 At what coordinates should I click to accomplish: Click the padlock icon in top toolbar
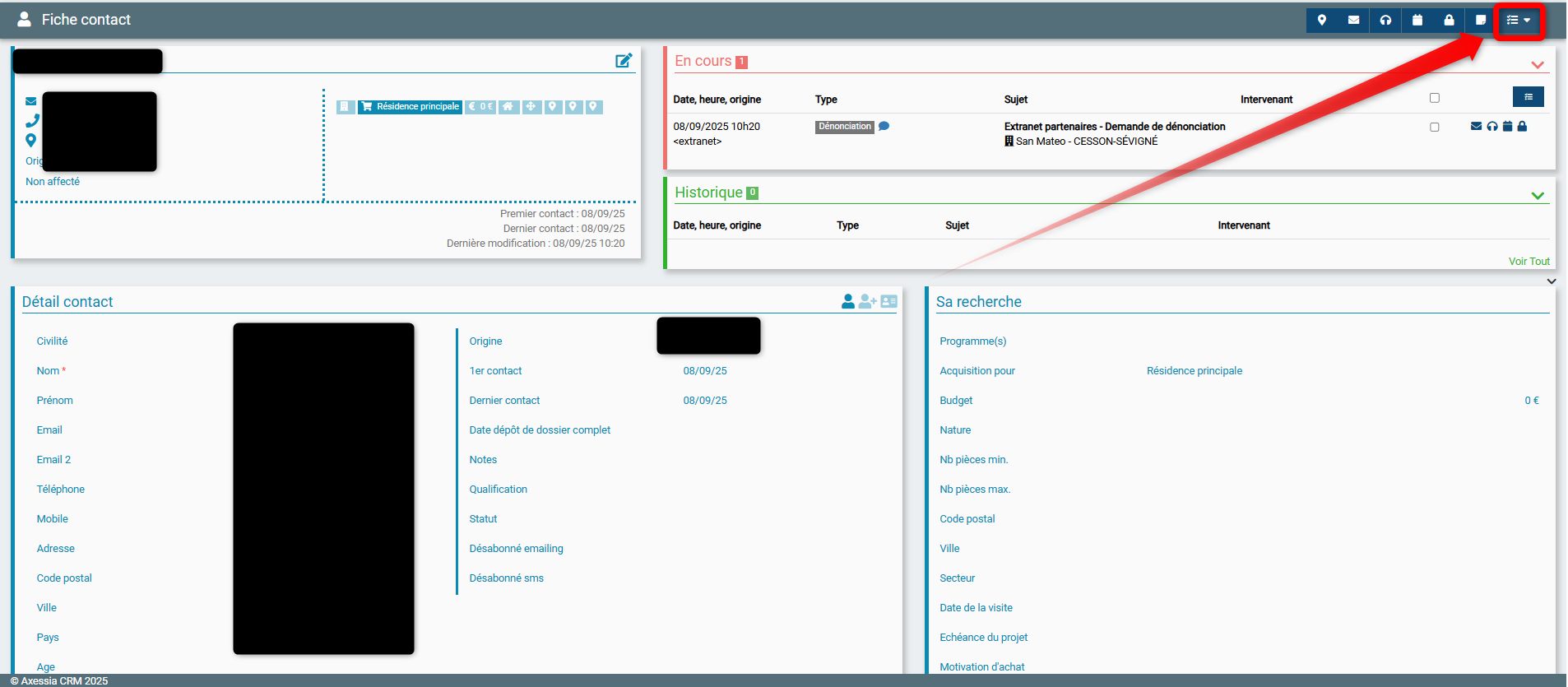coord(1449,21)
